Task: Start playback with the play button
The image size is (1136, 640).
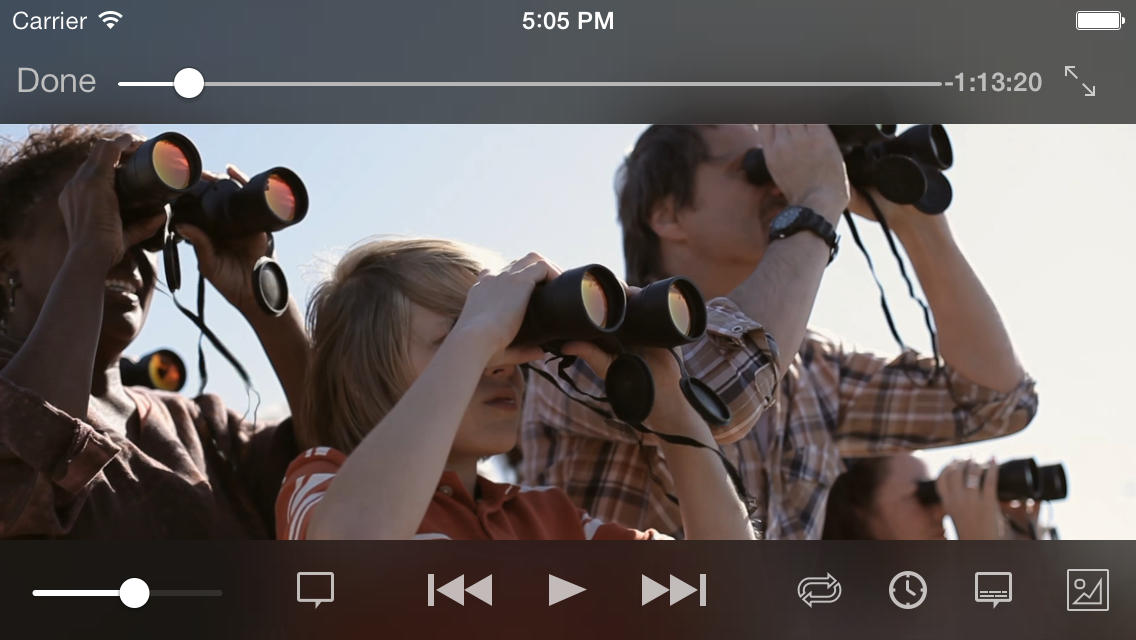Action: click(x=567, y=590)
